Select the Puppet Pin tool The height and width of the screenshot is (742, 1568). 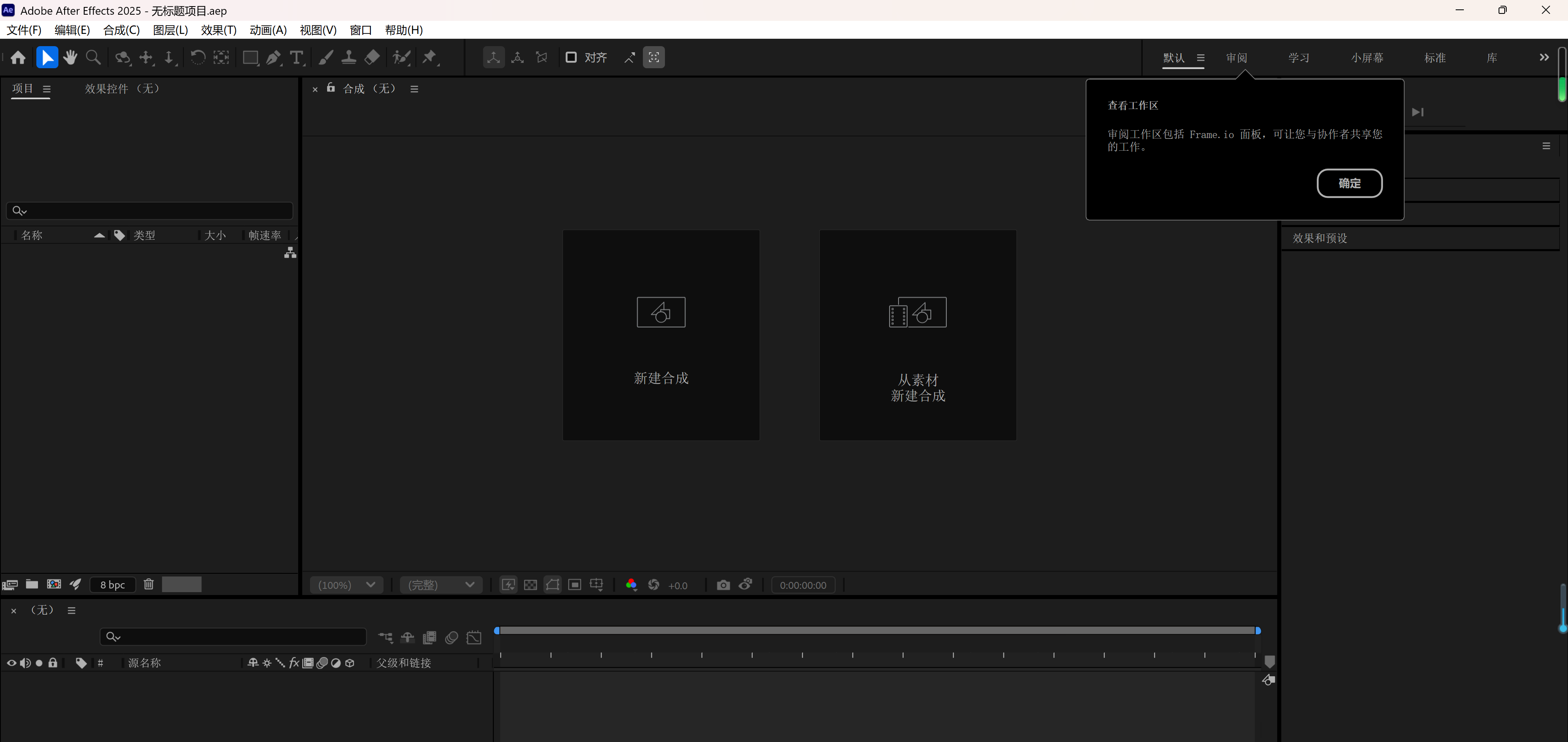430,57
